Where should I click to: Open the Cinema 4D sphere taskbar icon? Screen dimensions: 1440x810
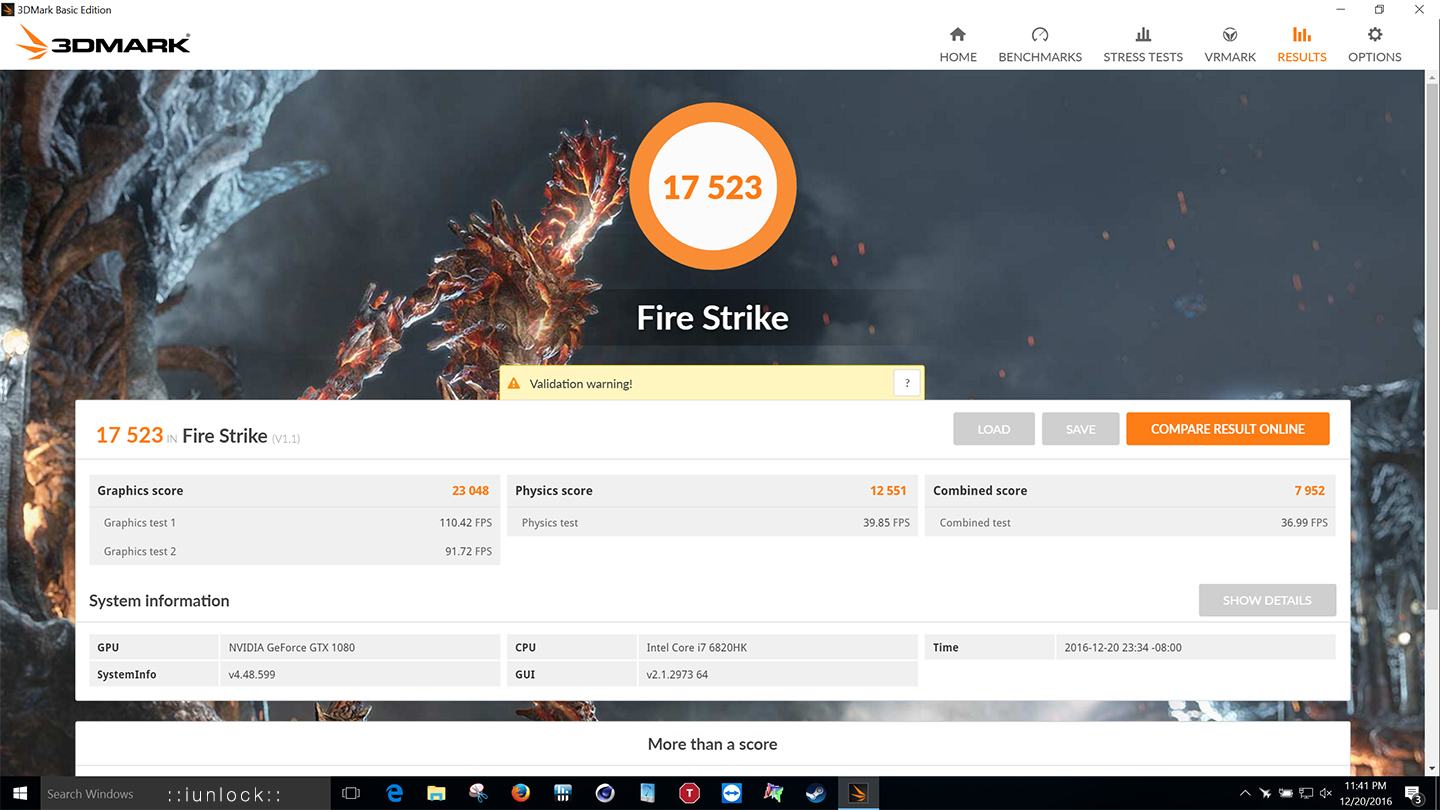(x=605, y=794)
